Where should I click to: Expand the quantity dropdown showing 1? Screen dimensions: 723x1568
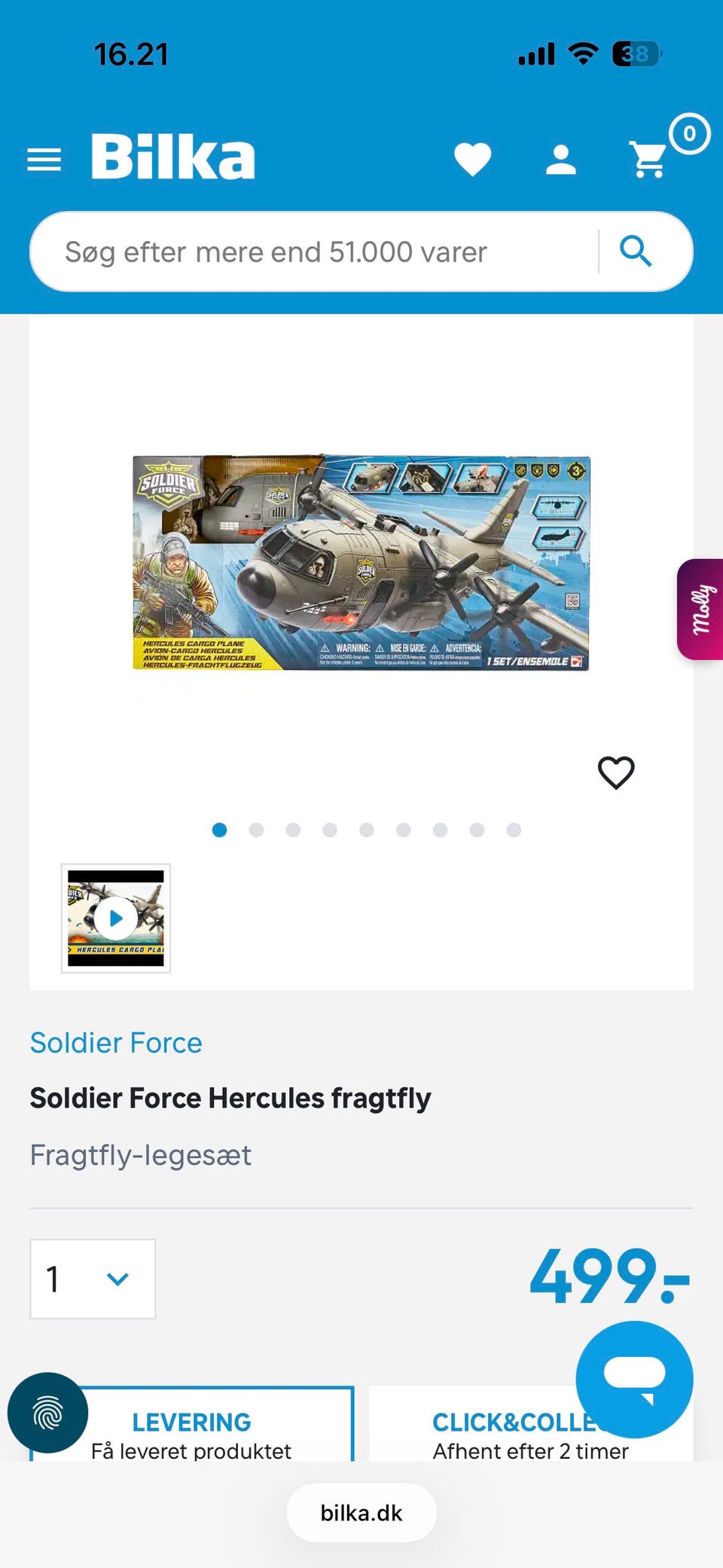click(93, 1279)
